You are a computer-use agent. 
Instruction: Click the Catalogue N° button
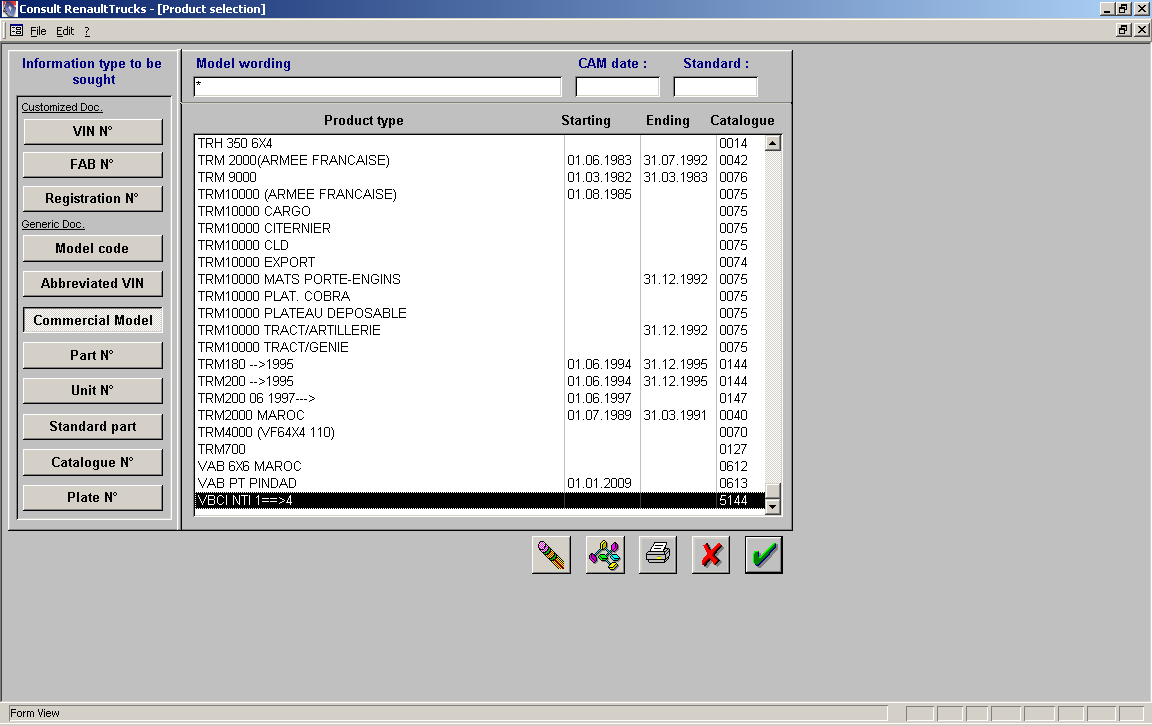coord(93,462)
